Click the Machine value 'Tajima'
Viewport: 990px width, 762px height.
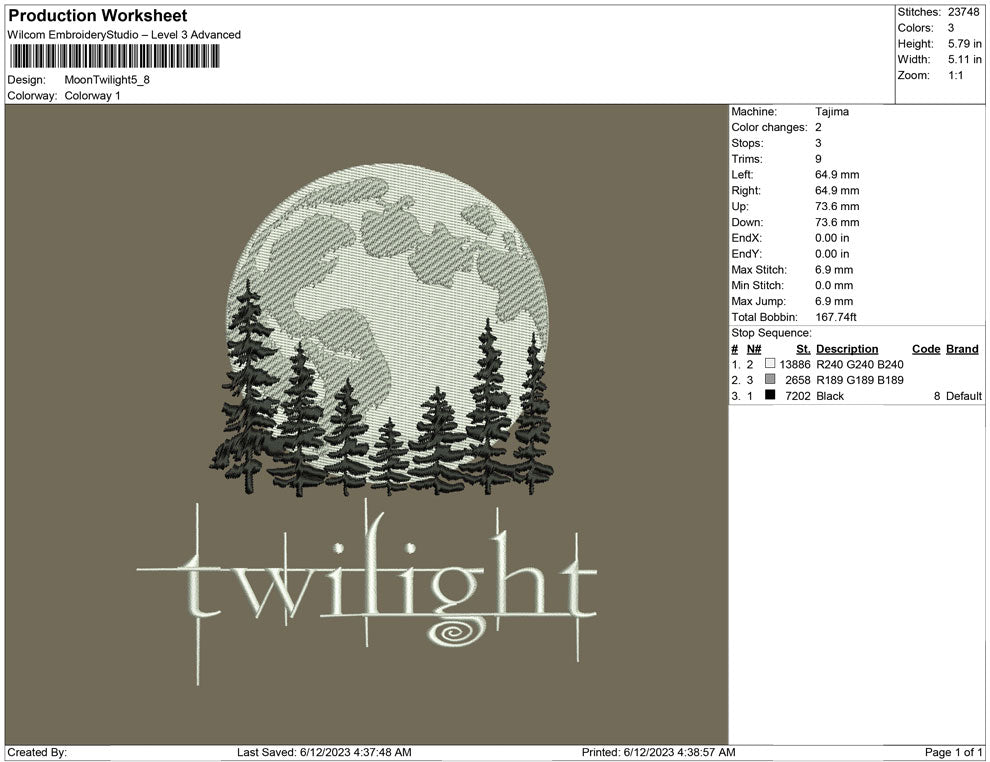tap(832, 112)
